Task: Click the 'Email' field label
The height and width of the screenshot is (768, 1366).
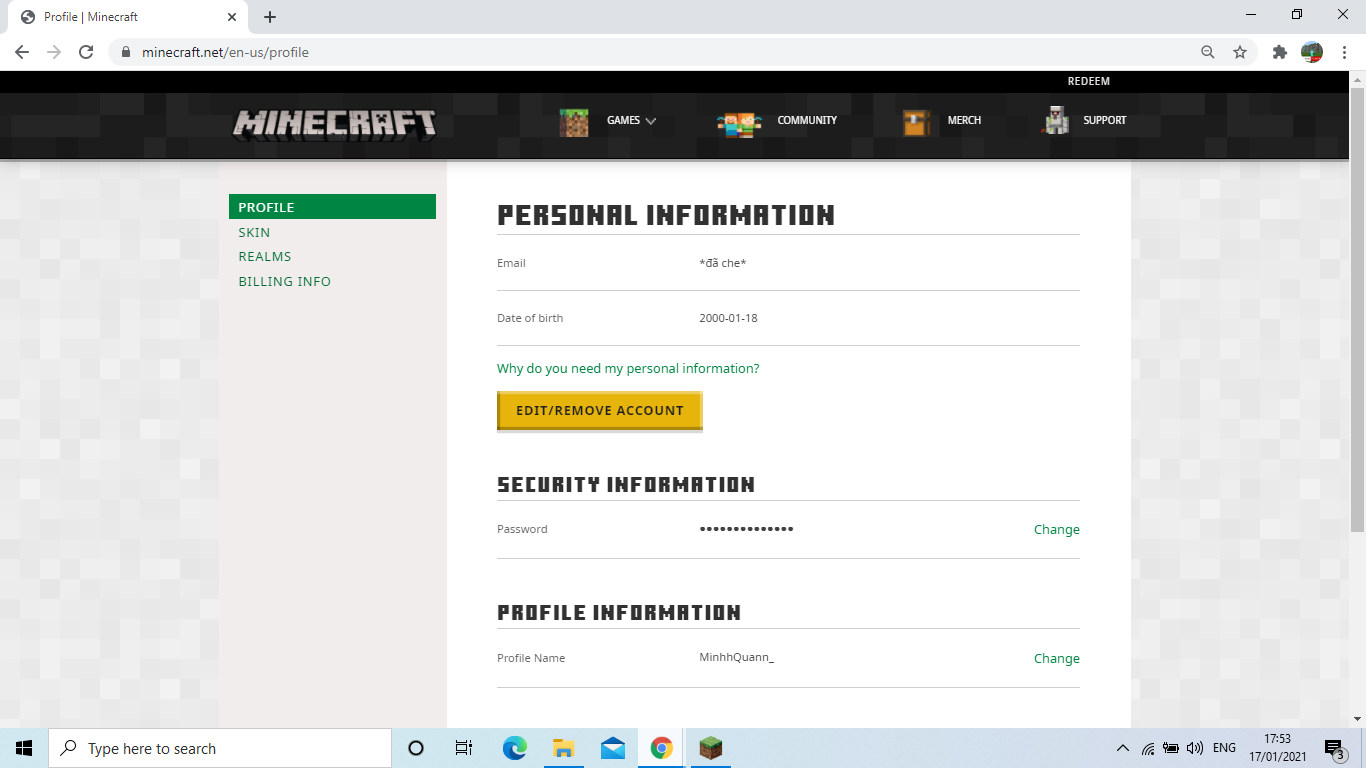Action: pyautogui.click(x=511, y=263)
